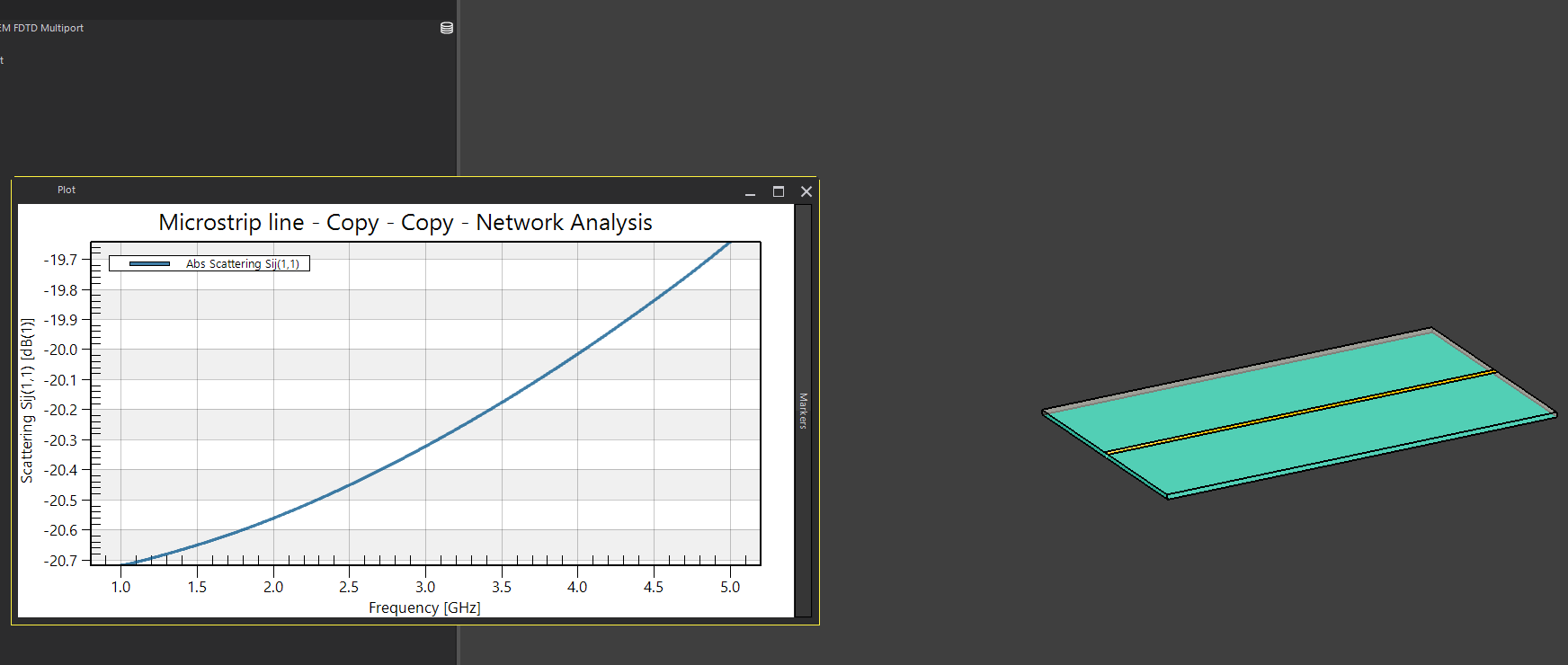1568x665 pixels.
Task: Maximize the Plot window
Action: [779, 191]
